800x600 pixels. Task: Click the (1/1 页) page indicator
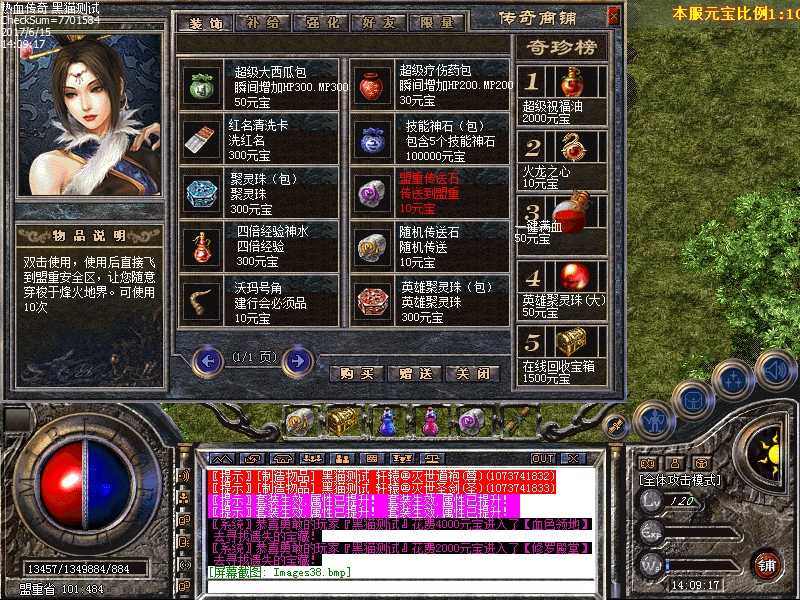point(254,357)
